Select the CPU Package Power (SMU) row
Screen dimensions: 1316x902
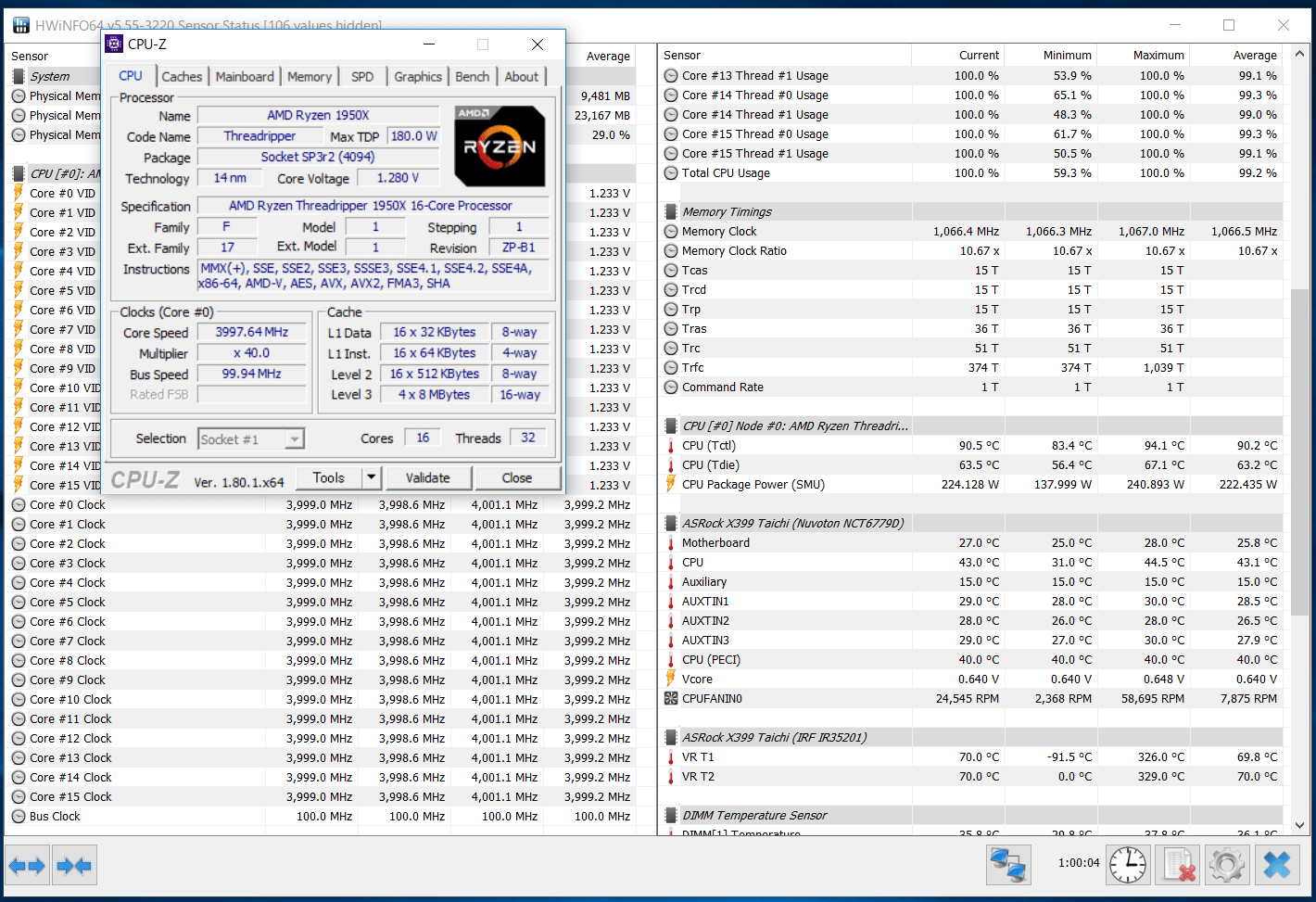(x=971, y=485)
